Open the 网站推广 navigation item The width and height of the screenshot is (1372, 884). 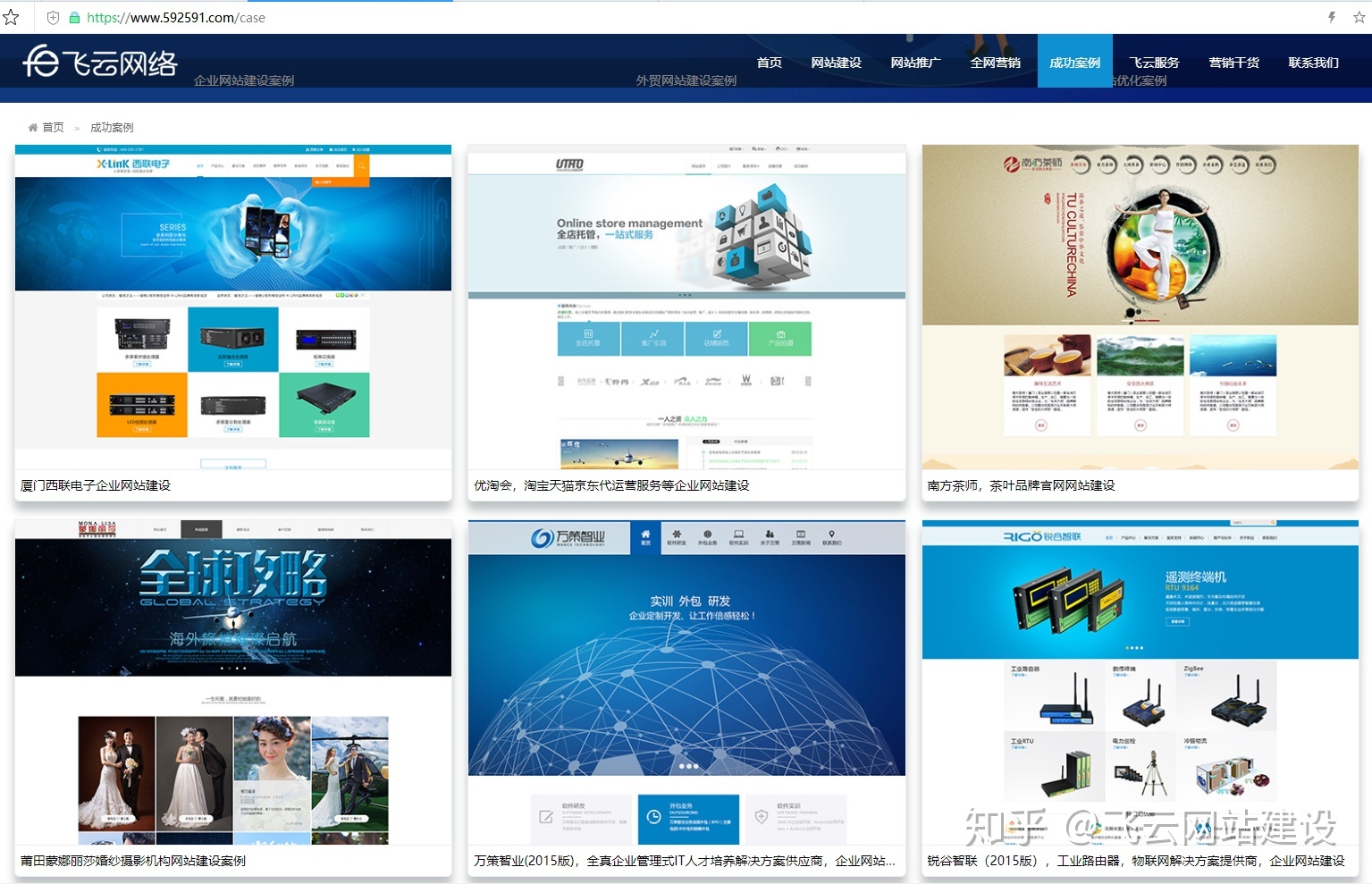915,63
